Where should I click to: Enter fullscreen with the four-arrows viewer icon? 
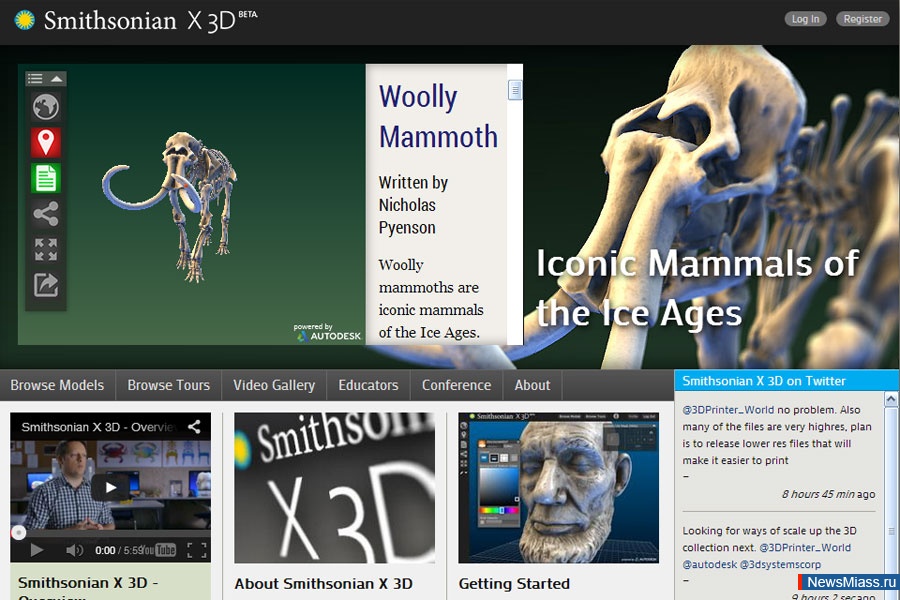[x=46, y=249]
